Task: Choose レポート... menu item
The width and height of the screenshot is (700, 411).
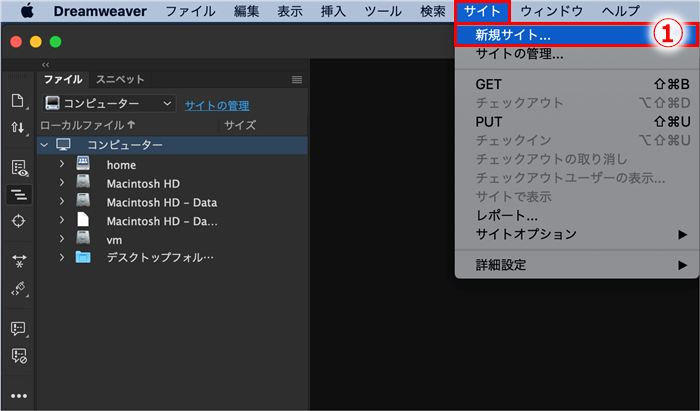Action: tap(577, 216)
